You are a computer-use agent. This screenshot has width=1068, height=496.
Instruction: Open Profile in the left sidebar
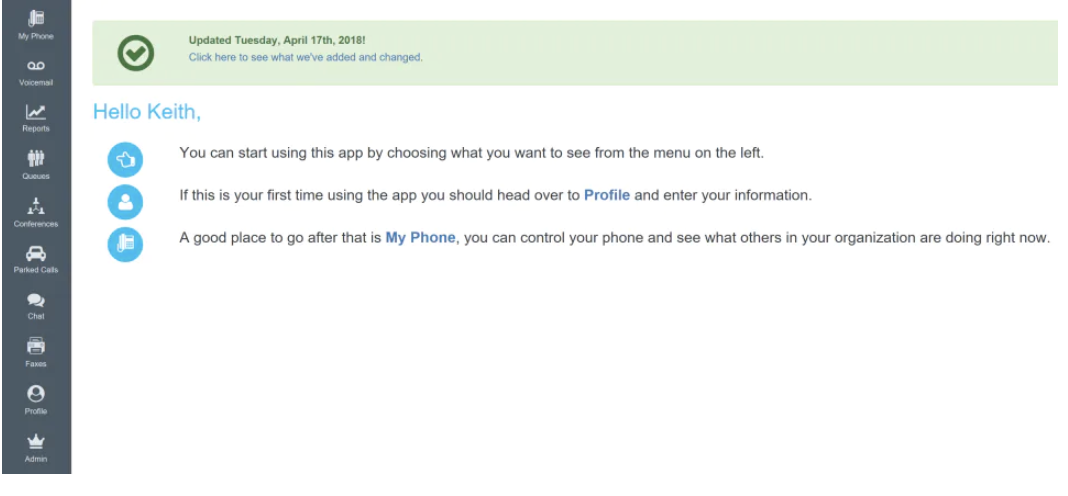(x=35, y=398)
